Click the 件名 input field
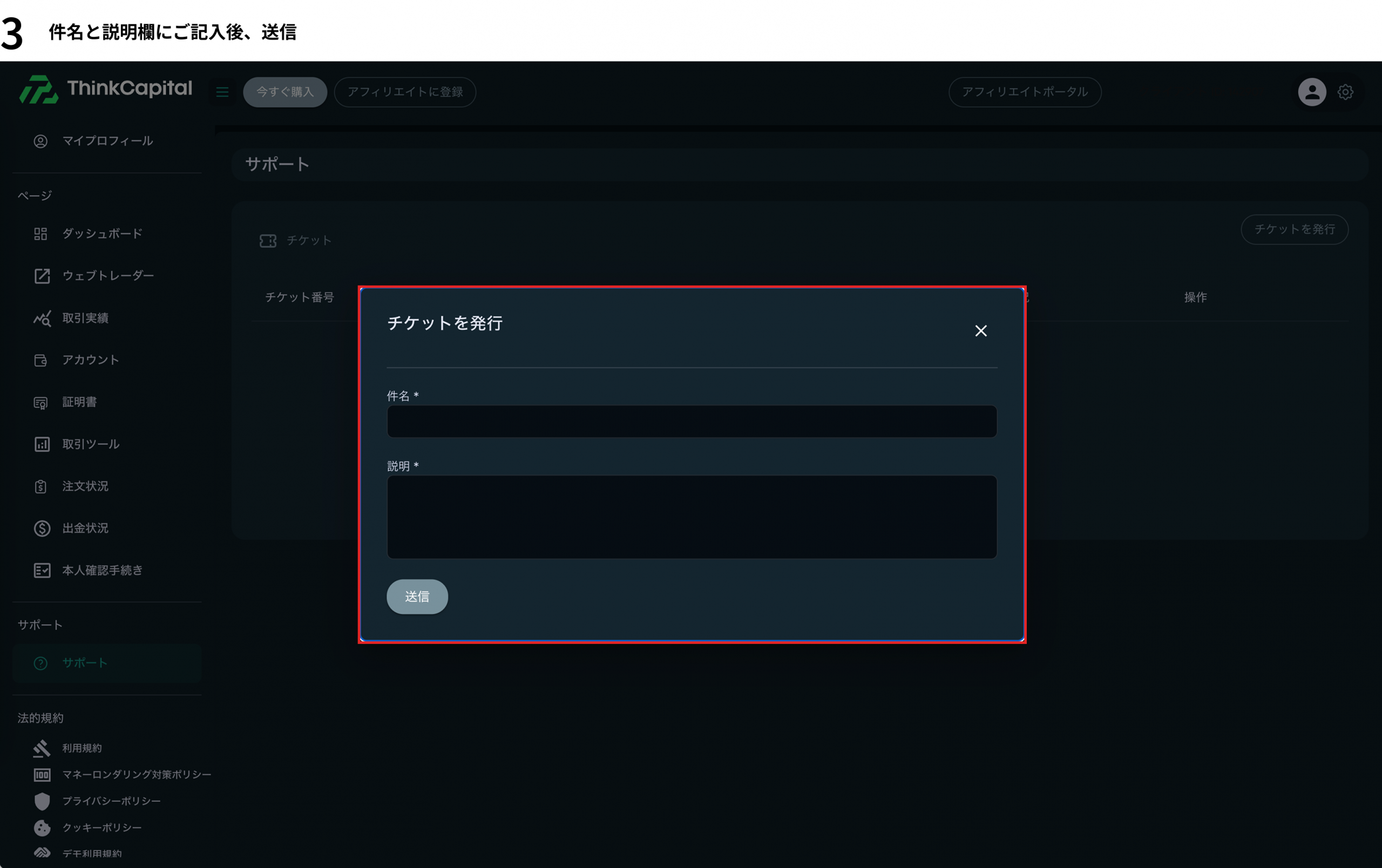 click(x=692, y=422)
